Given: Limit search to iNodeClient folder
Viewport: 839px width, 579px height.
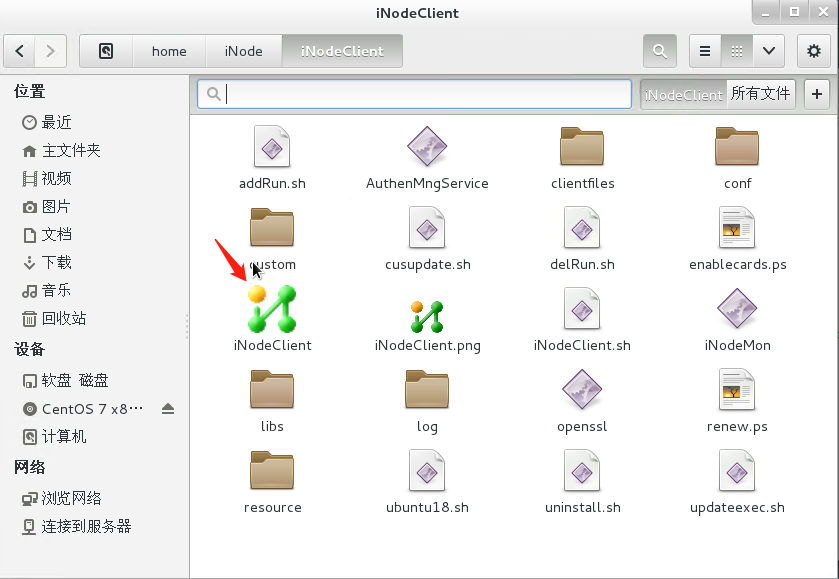Looking at the screenshot, I should click(684, 94).
